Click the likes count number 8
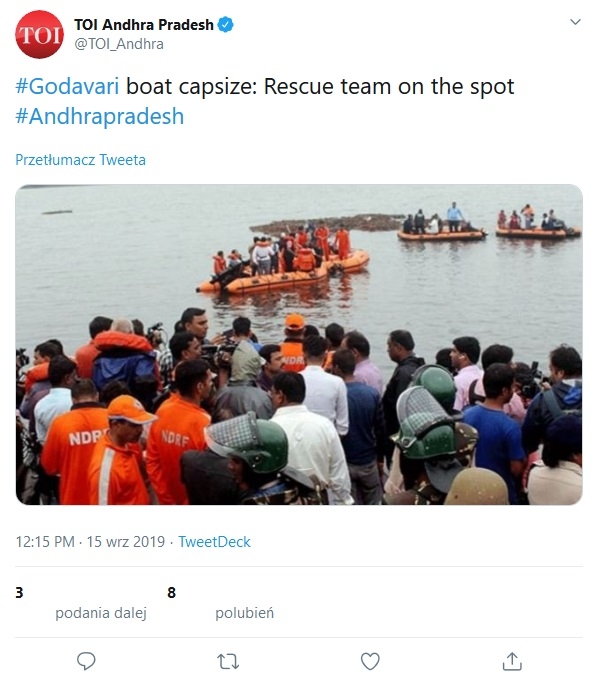This screenshot has width=598, height=685. 171,593
